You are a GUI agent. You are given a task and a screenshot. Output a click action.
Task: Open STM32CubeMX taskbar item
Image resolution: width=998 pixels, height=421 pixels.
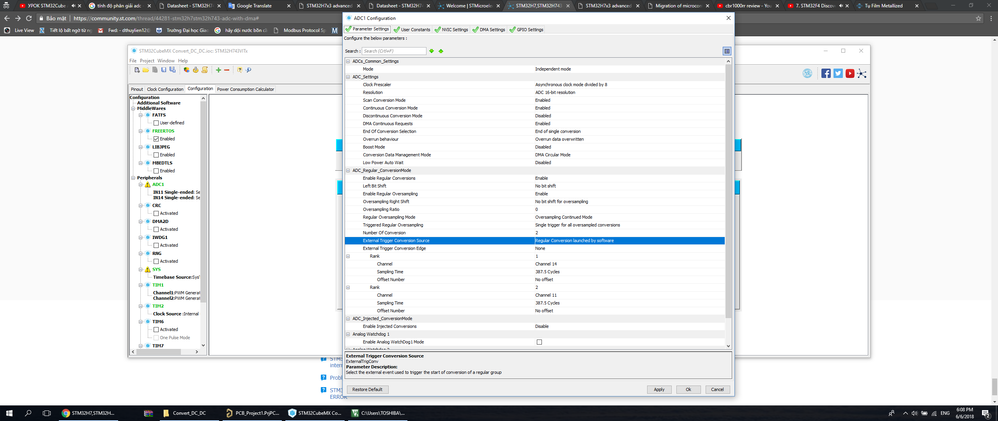tap(314, 413)
